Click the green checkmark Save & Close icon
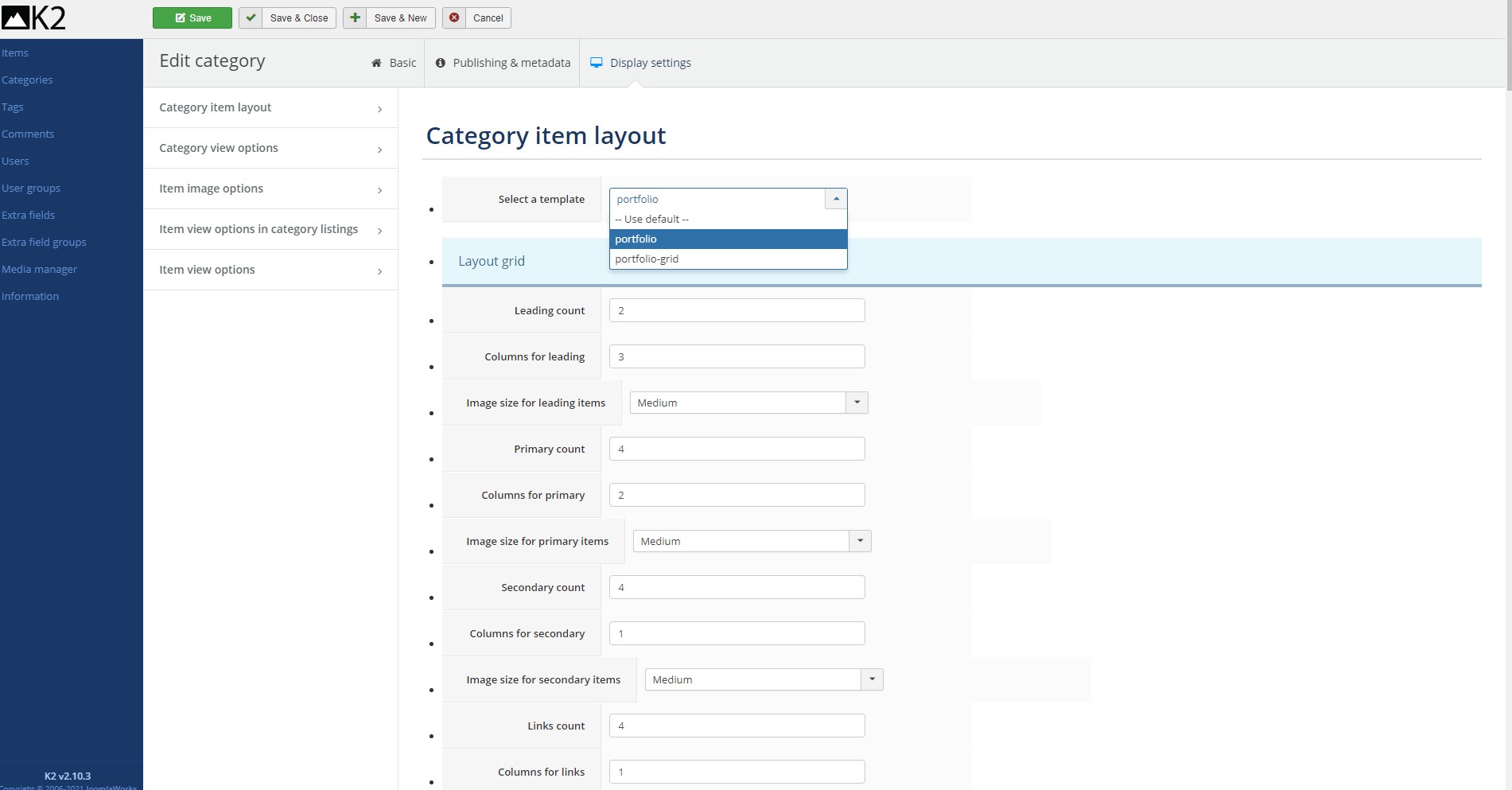This screenshot has height=790, width=1512. pyautogui.click(x=251, y=18)
